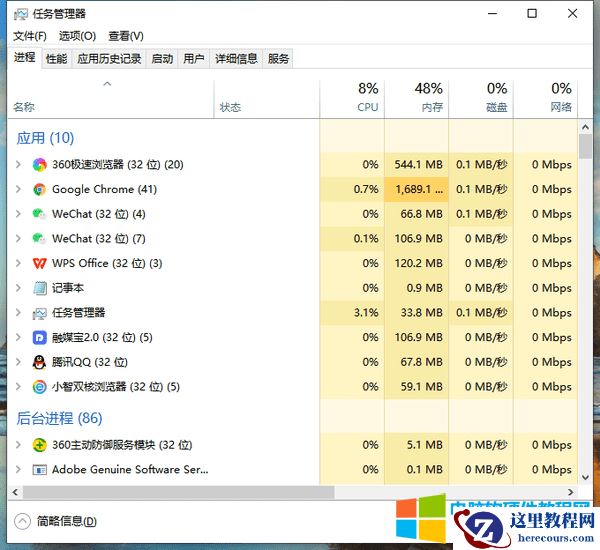Click the Task Manager title bar icon
The image size is (600, 550).
point(21,14)
